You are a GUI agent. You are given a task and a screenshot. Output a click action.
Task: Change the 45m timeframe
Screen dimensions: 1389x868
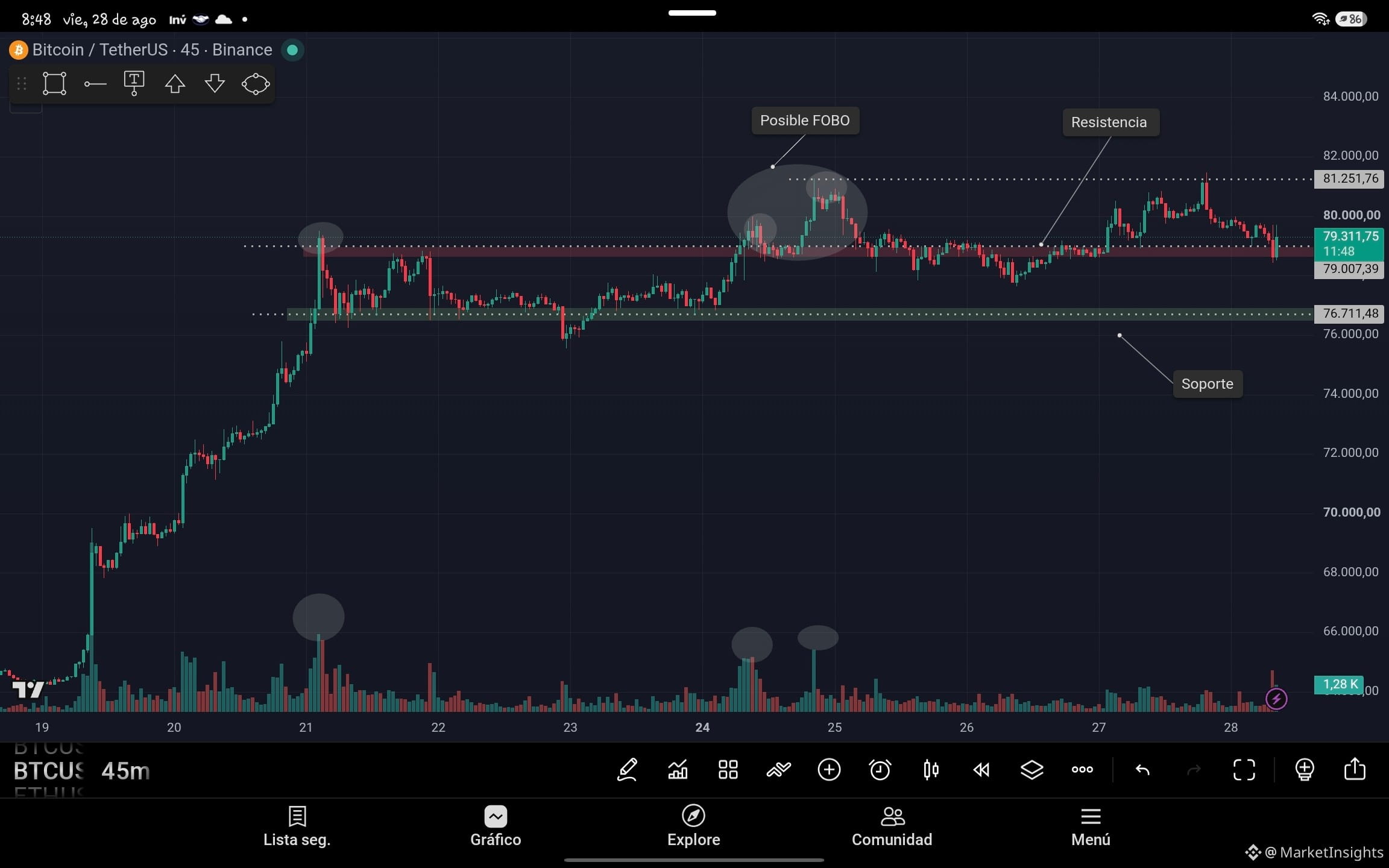pos(125,771)
